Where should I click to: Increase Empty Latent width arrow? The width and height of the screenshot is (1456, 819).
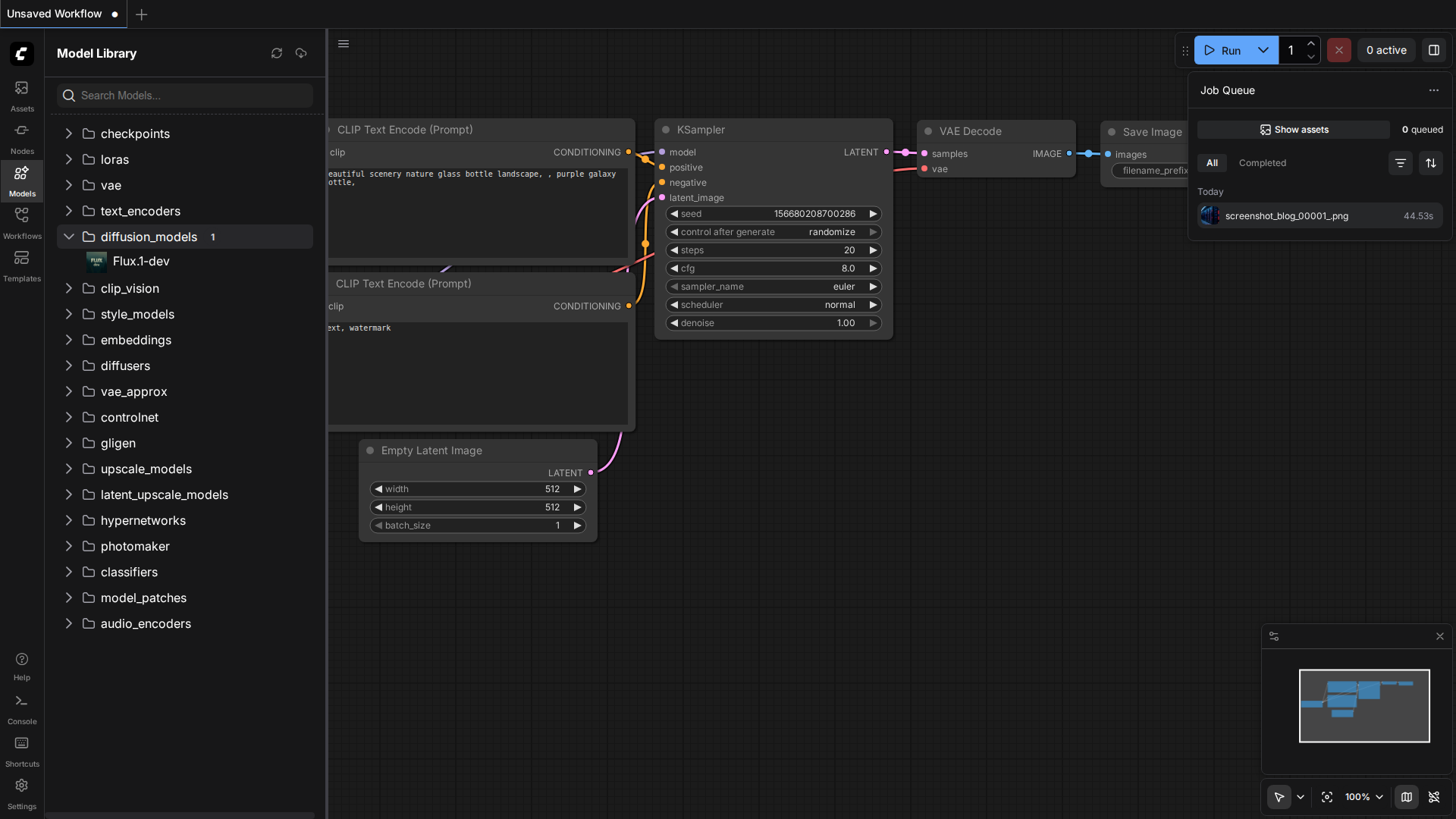[x=577, y=489]
